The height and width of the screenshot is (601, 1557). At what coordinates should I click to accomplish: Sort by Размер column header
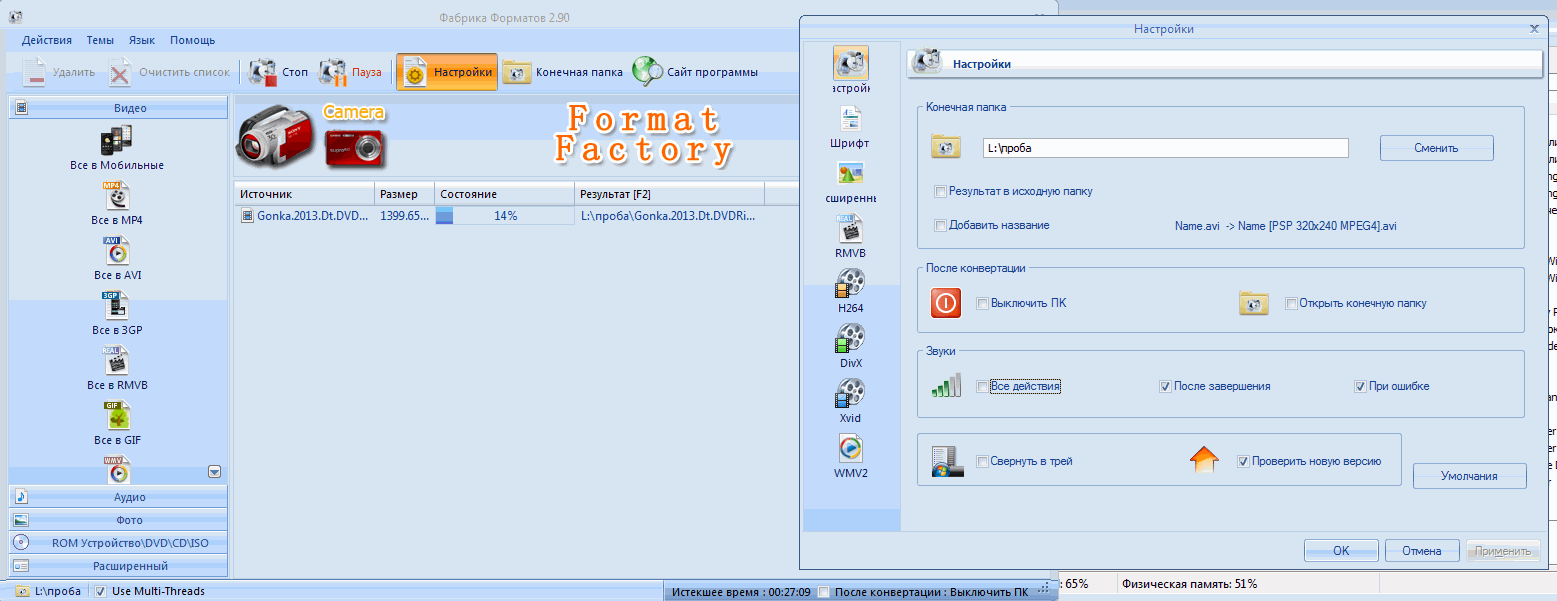[x=404, y=194]
